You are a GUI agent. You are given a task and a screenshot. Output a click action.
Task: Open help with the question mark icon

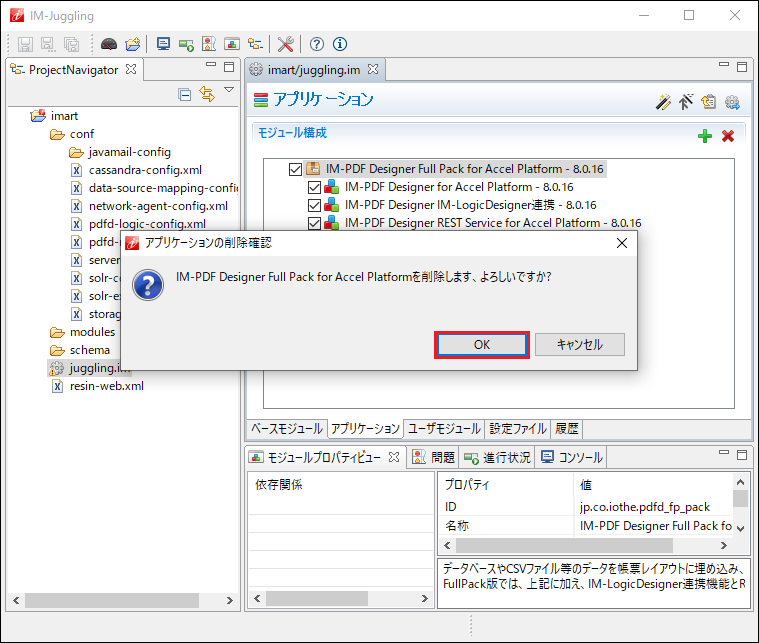(317, 44)
